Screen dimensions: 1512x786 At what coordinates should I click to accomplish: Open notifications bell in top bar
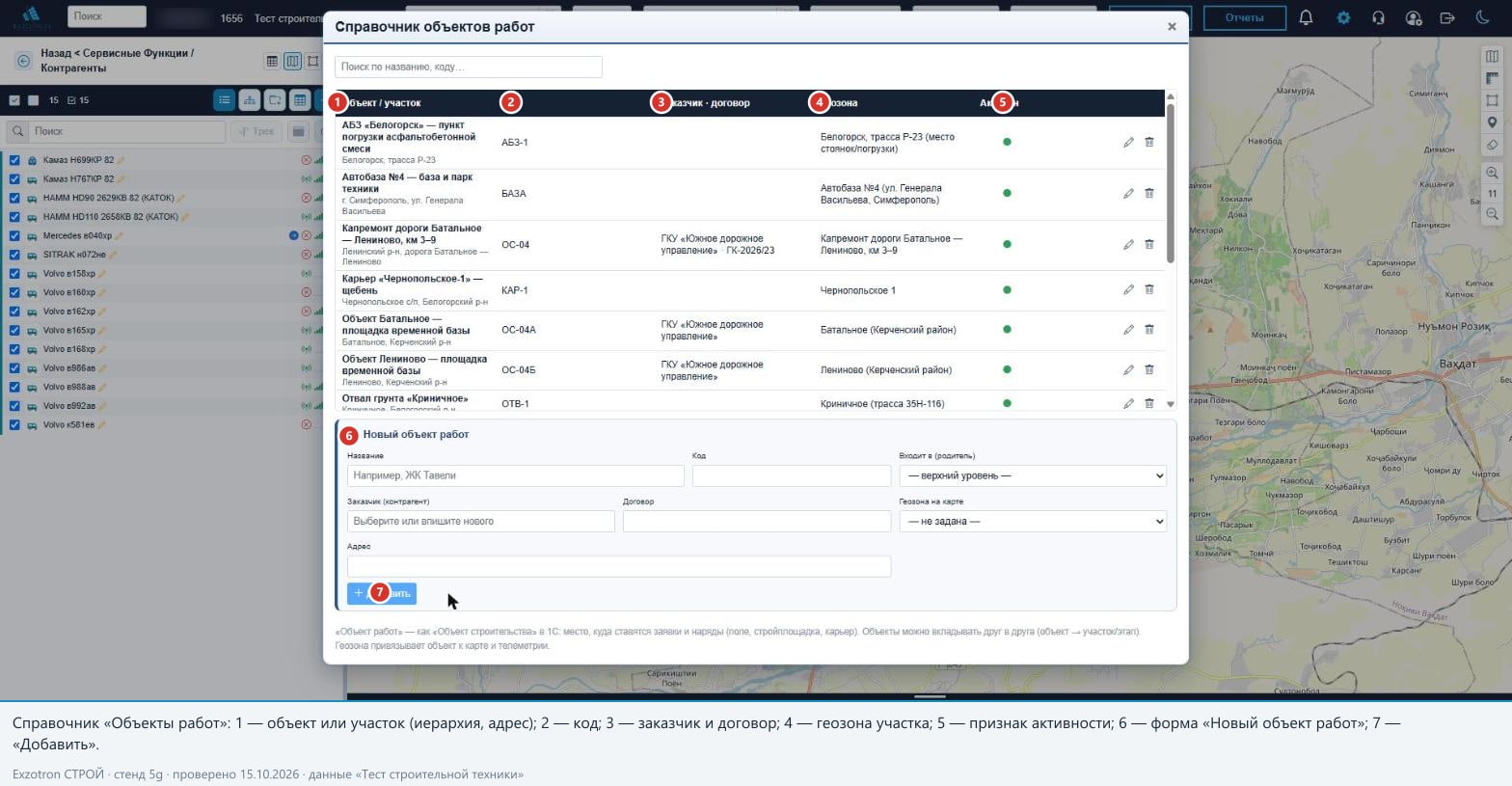tap(1306, 17)
